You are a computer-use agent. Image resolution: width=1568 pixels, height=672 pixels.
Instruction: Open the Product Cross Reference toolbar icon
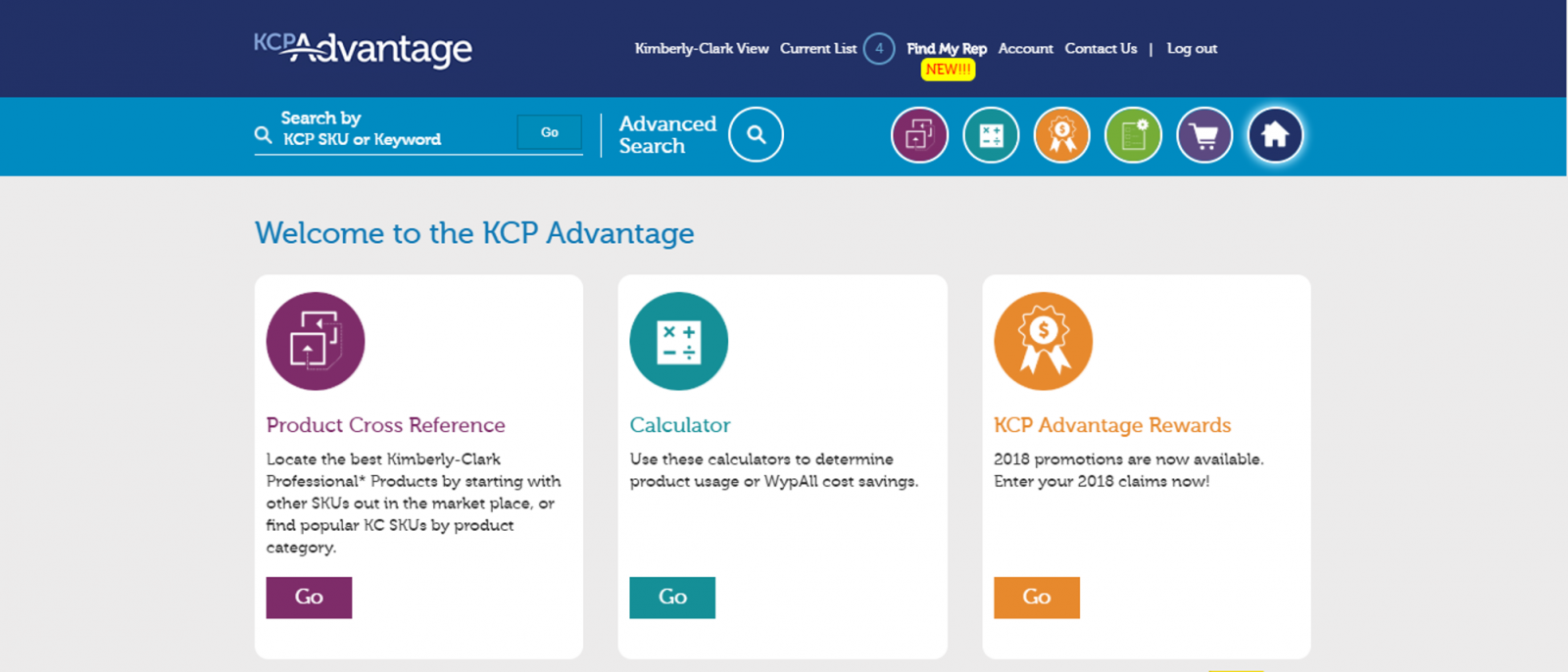[919, 135]
